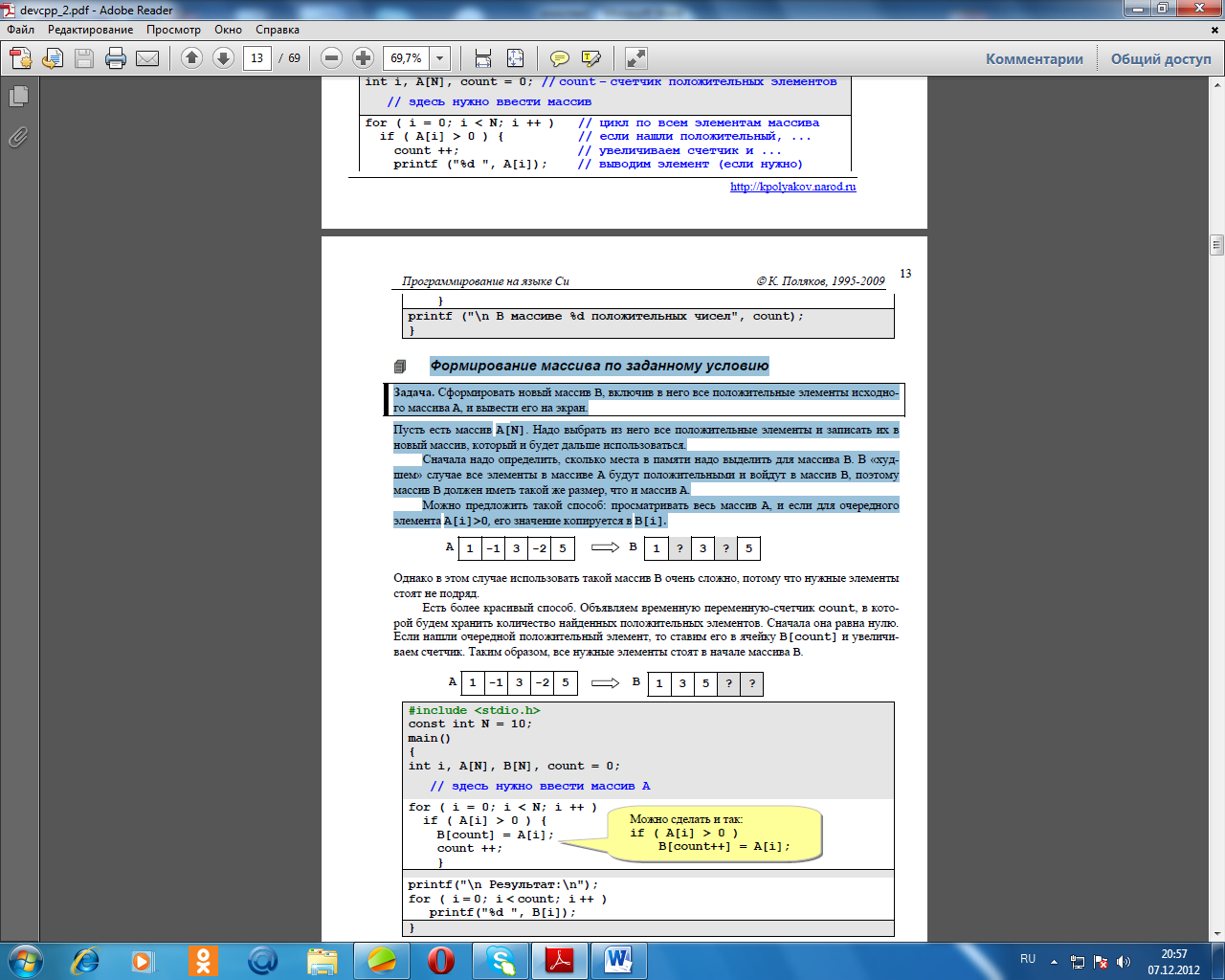Viewport: 1225px width, 980px height.
Task: Click the vertical scrollbar up arrow
Action: click(1217, 84)
